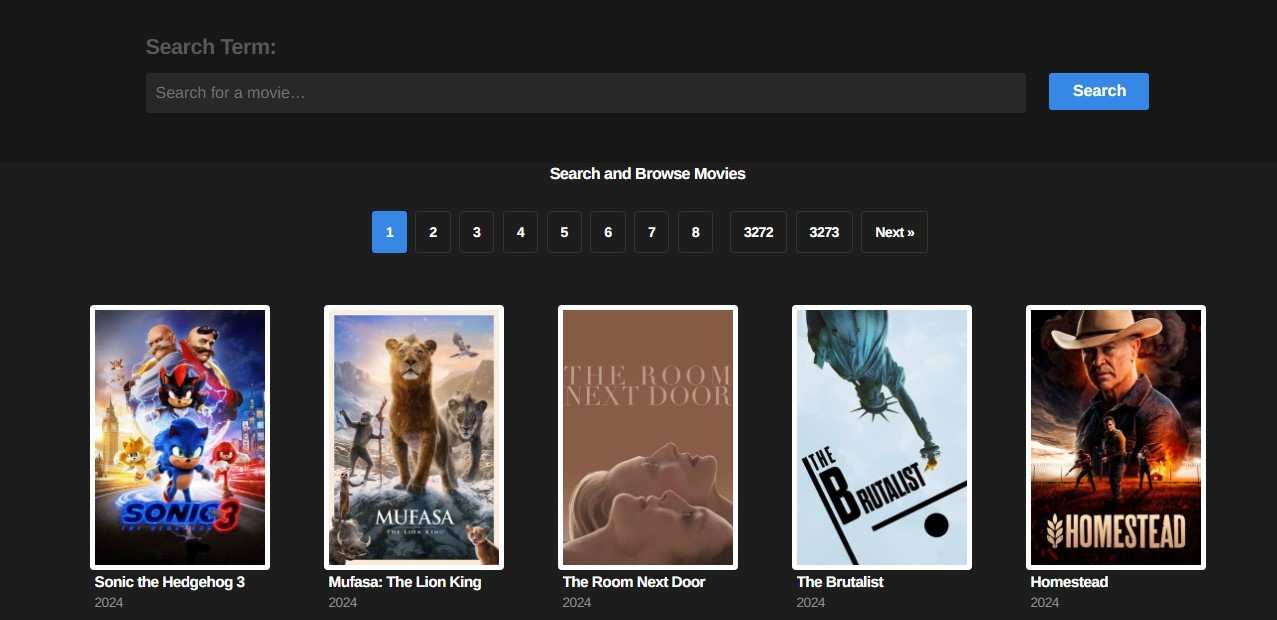1277x620 pixels.
Task: Open last page 3273
Action: pos(824,232)
